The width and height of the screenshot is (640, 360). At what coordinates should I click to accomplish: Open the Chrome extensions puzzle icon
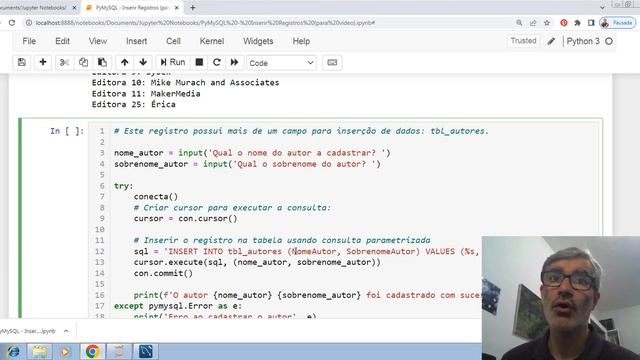coord(577,23)
